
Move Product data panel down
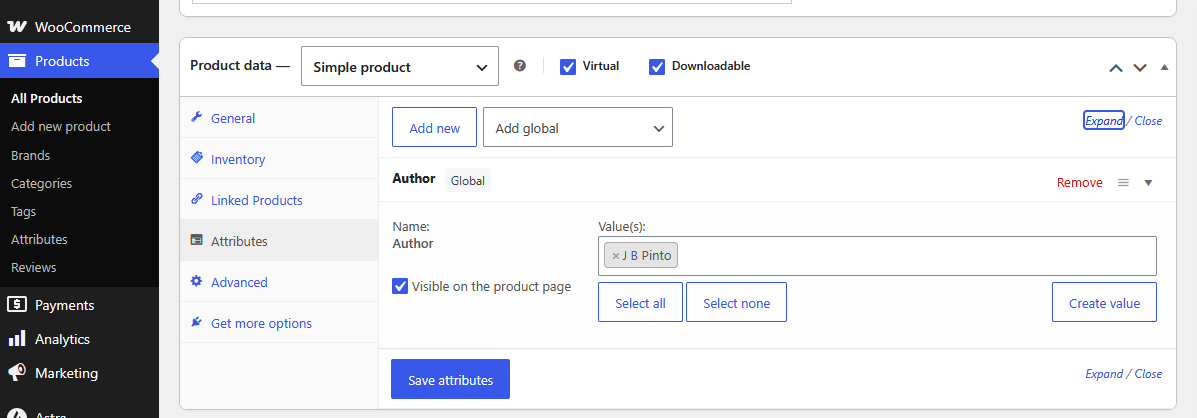[1140, 67]
